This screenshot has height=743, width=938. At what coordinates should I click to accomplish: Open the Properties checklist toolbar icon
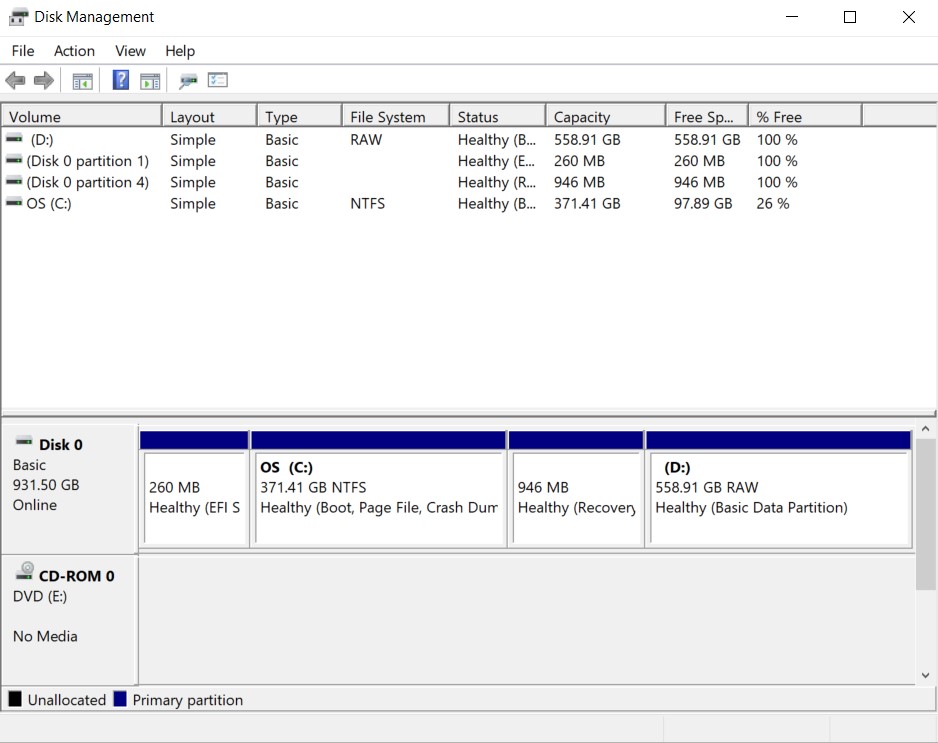tap(218, 80)
